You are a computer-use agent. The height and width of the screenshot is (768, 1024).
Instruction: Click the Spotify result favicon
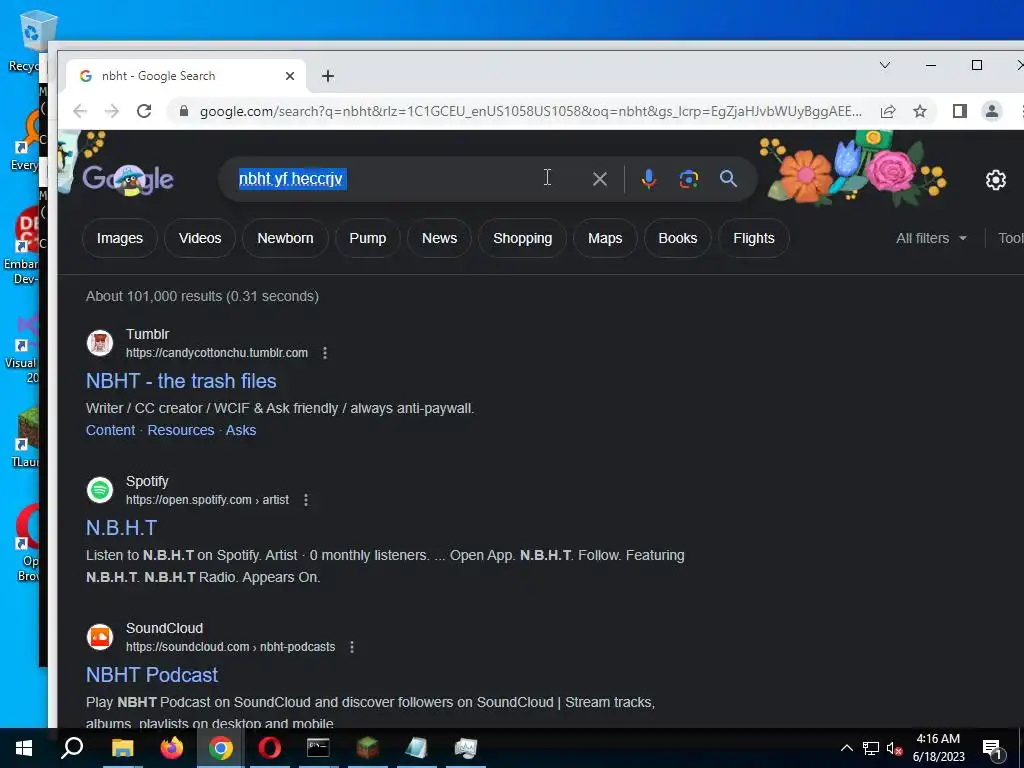(100, 490)
